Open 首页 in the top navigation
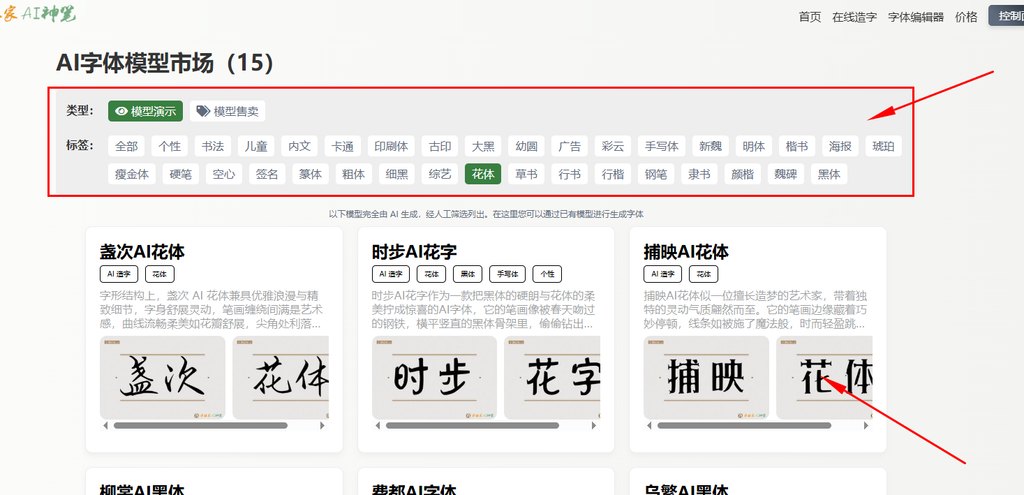 tap(810, 17)
